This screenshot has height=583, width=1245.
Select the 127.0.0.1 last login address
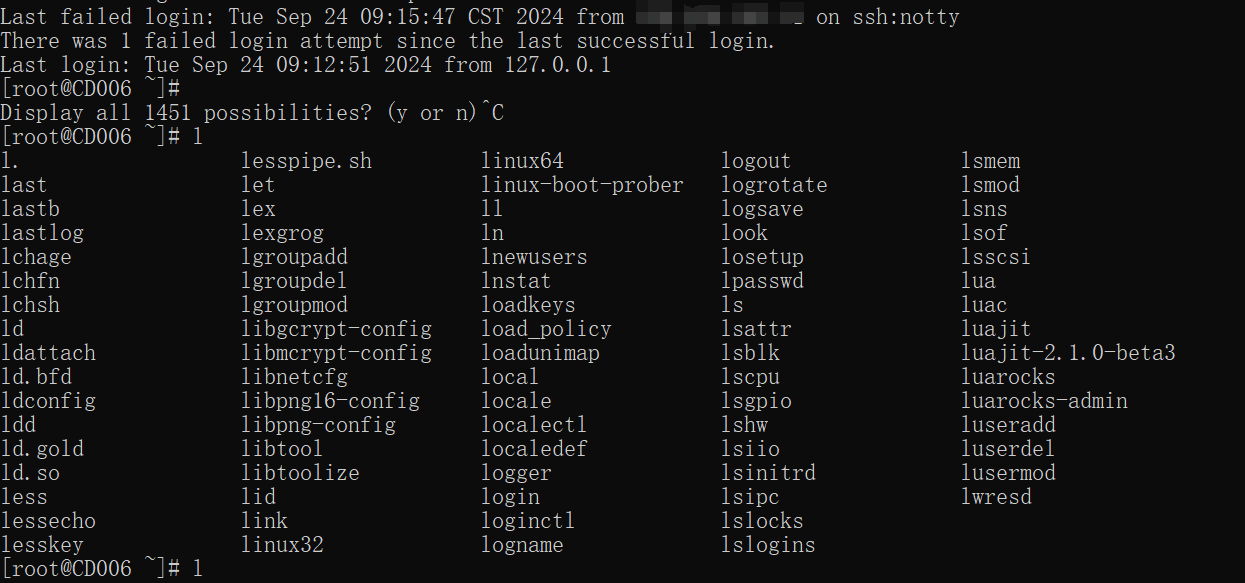click(x=557, y=65)
